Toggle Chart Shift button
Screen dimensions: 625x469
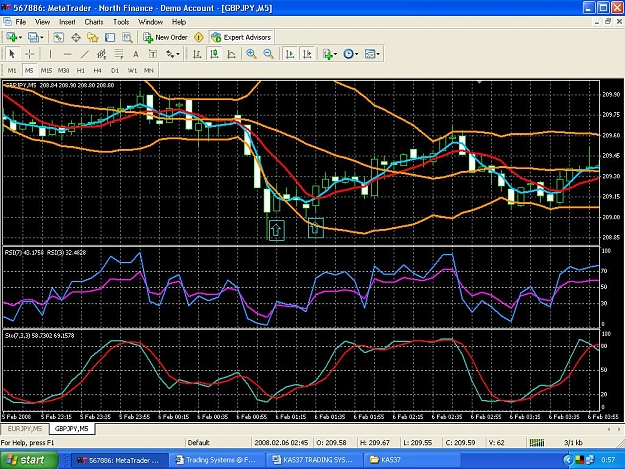pos(307,54)
